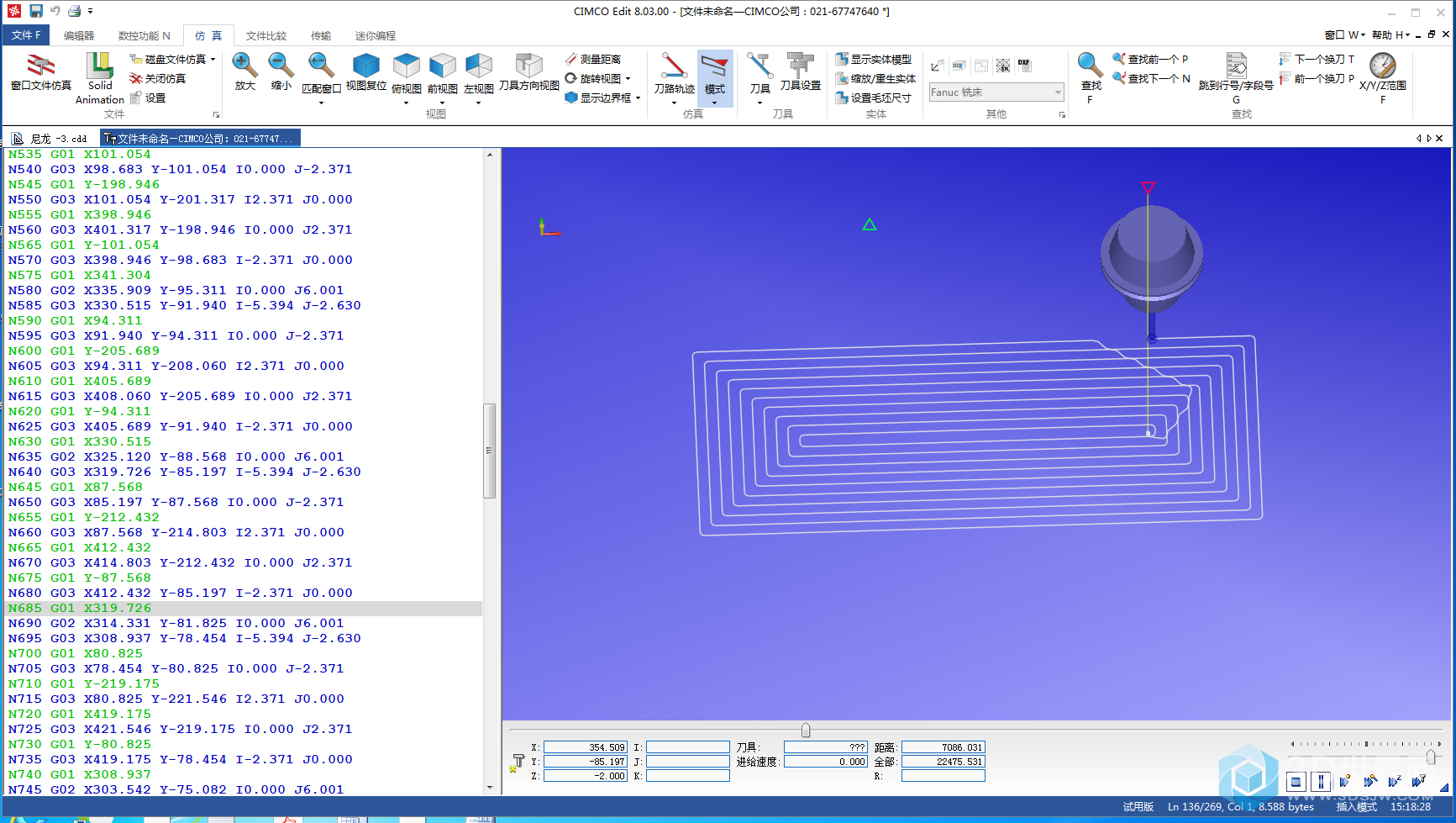Open simulation 设置 settings

coord(148,98)
